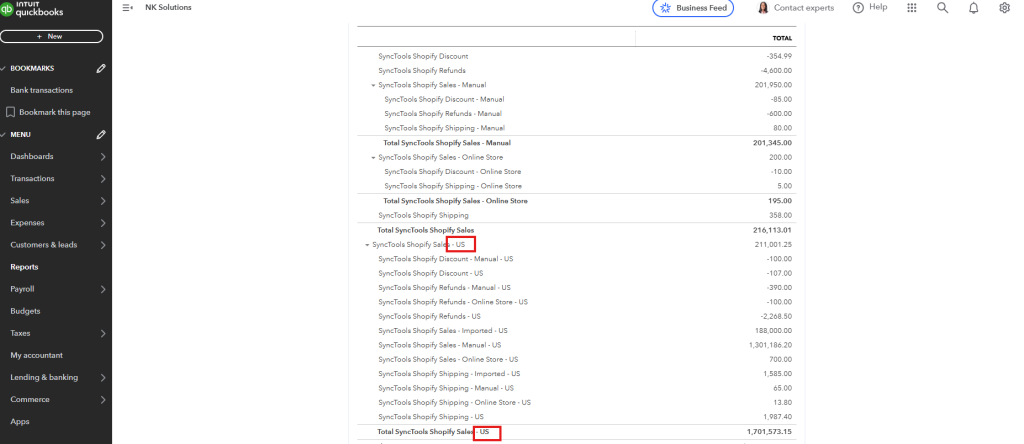Screen dimensions: 1024x444
Task: Open the Bank transactions bookmark
Action: pyautogui.click(x=42, y=90)
